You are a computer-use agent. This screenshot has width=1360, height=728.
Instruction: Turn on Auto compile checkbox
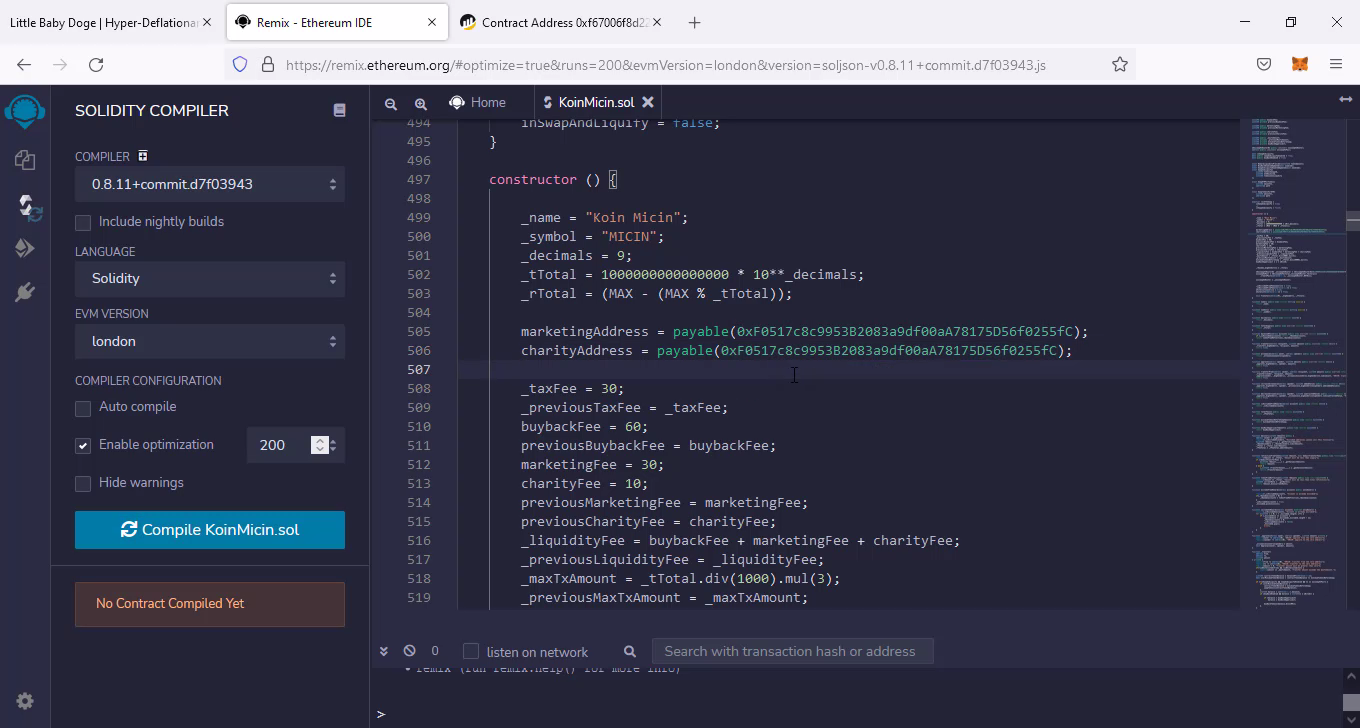coord(83,408)
